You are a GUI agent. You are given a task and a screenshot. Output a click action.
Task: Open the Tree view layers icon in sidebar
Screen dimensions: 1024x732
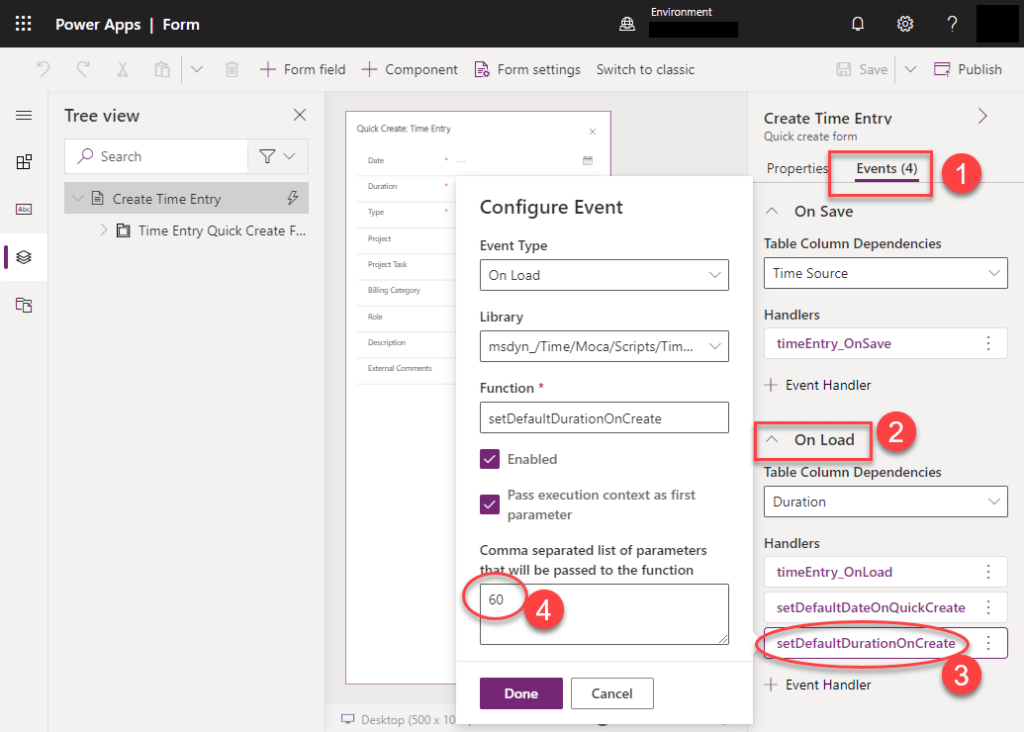click(x=24, y=257)
